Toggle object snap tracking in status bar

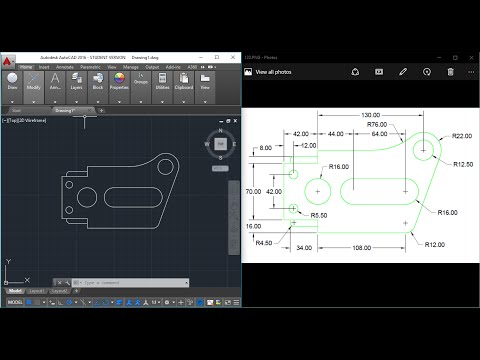(x=97, y=302)
